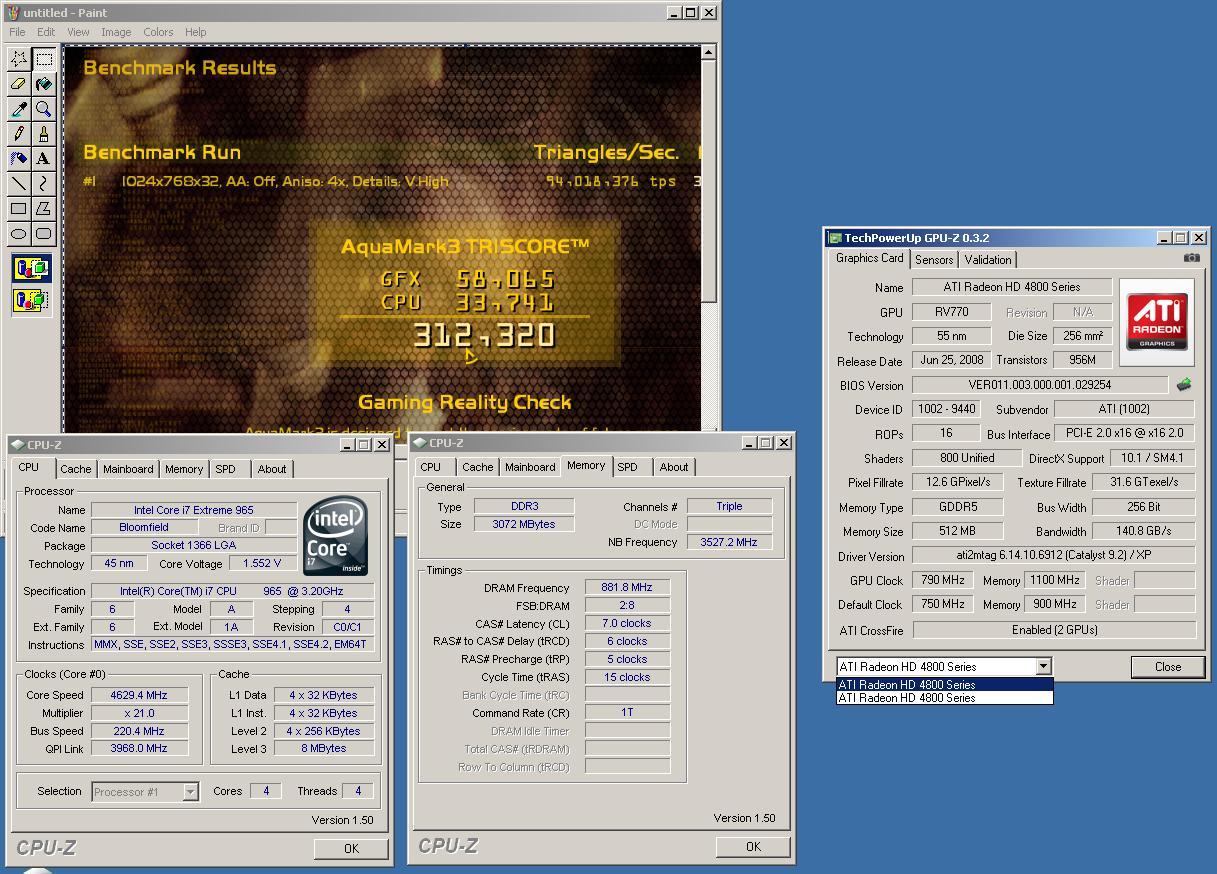Select the Rounded Rectangle tool
Screen dimensions: 1217x874
[x=44, y=234]
